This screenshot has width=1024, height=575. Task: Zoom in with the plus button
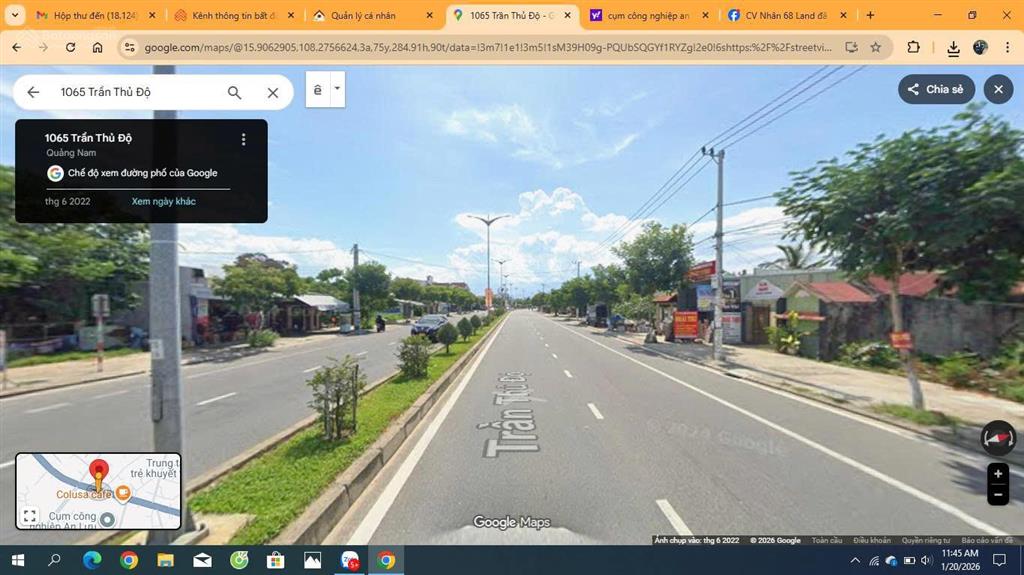[x=998, y=474]
